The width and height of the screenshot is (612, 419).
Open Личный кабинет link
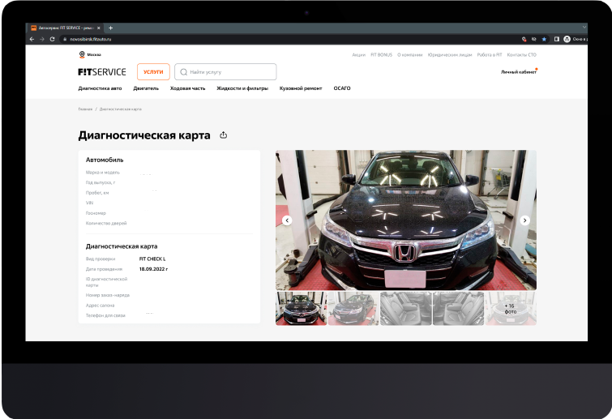[519, 72]
